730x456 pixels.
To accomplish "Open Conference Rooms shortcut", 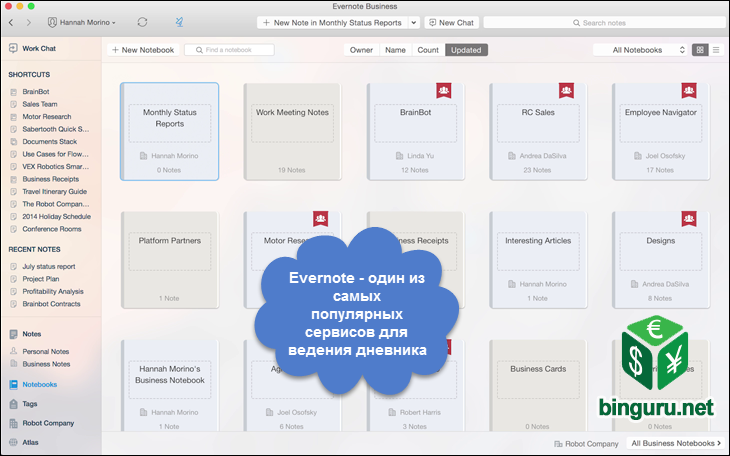I will tap(52, 229).
